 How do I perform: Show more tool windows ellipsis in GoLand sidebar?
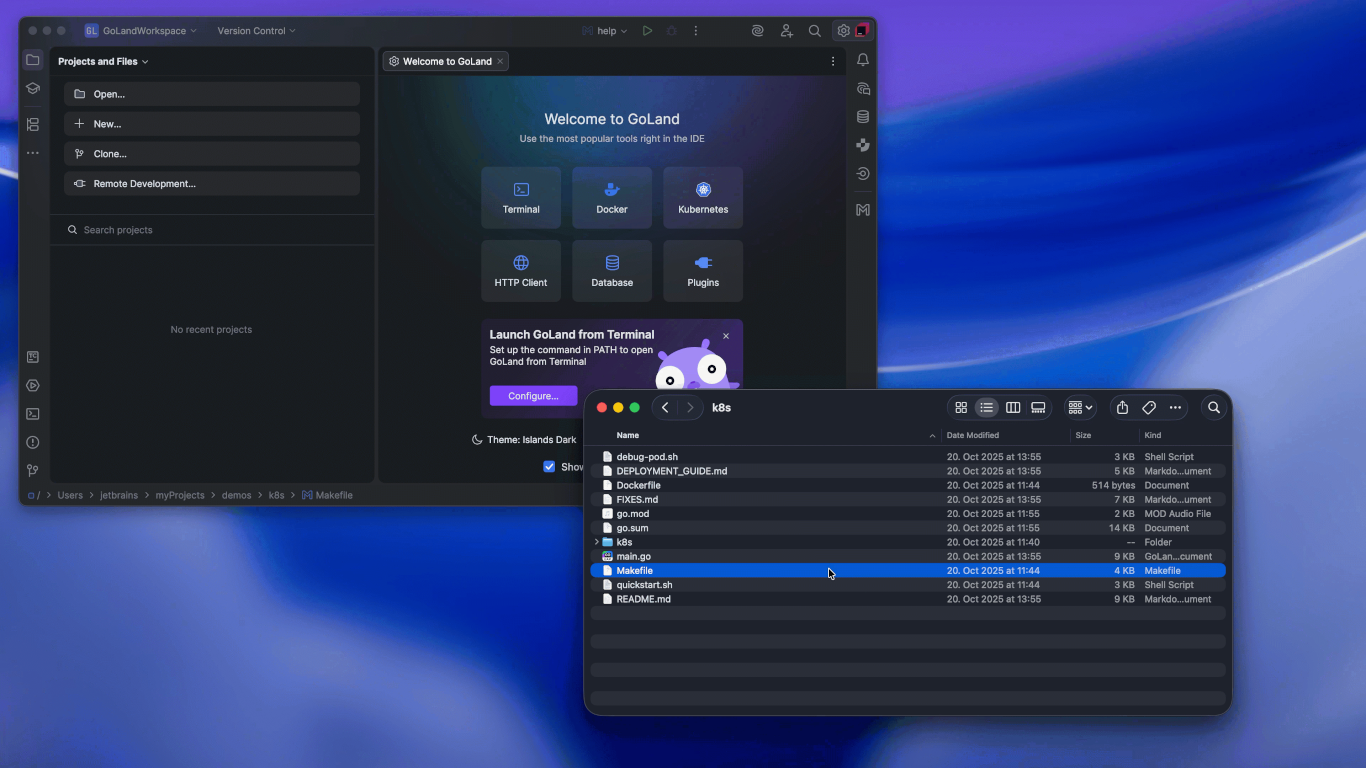[x=33, y=153]
